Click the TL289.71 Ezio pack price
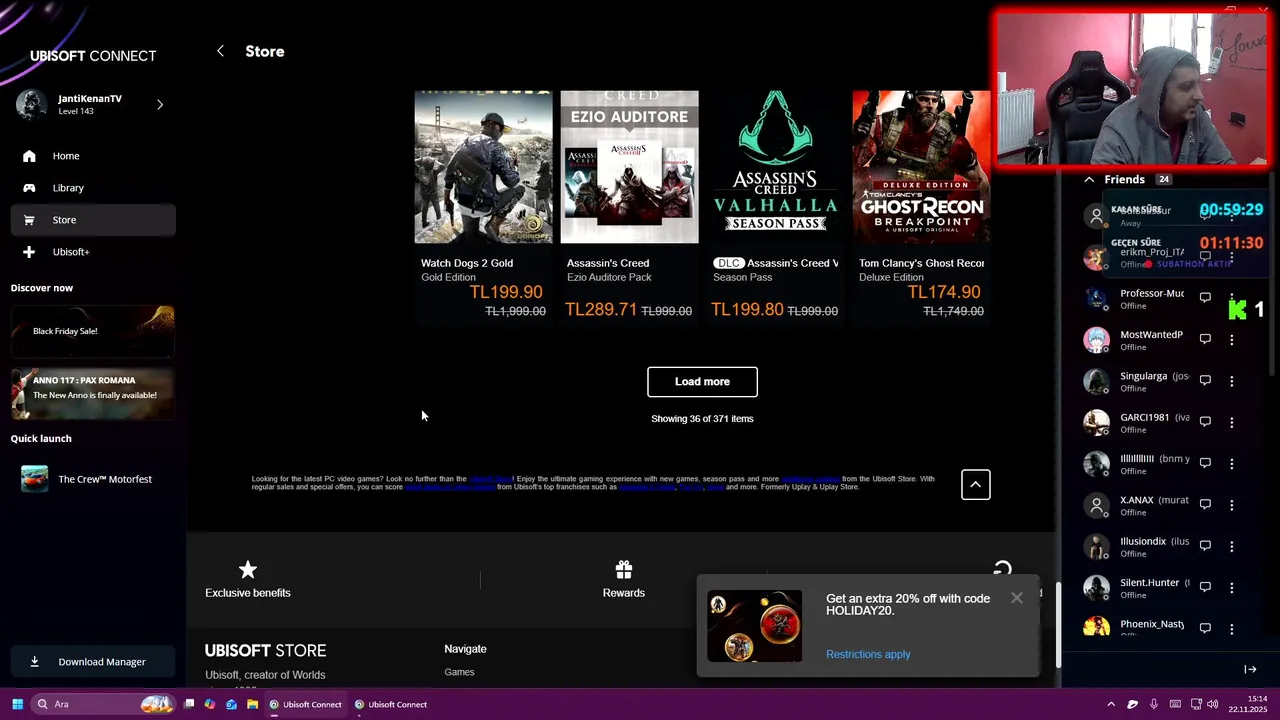 (x=601, y=310)
